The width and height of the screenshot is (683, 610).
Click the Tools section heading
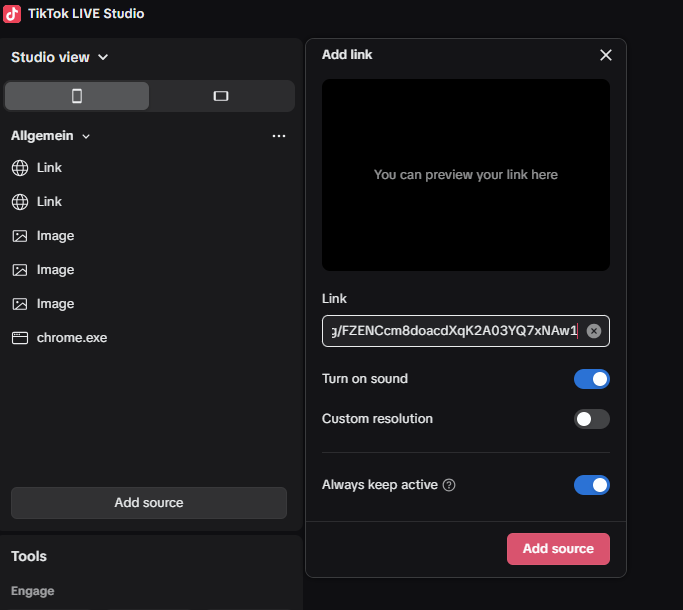coord(29,556)
